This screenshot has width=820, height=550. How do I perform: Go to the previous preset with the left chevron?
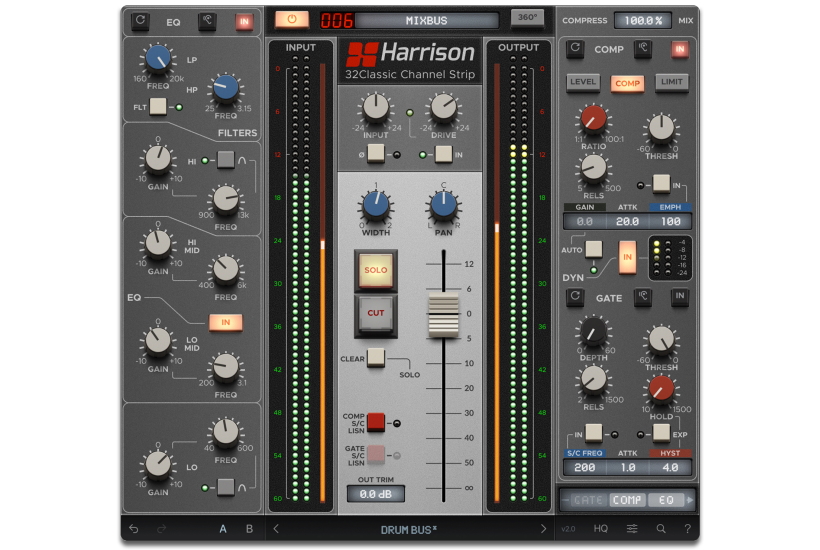276,529
